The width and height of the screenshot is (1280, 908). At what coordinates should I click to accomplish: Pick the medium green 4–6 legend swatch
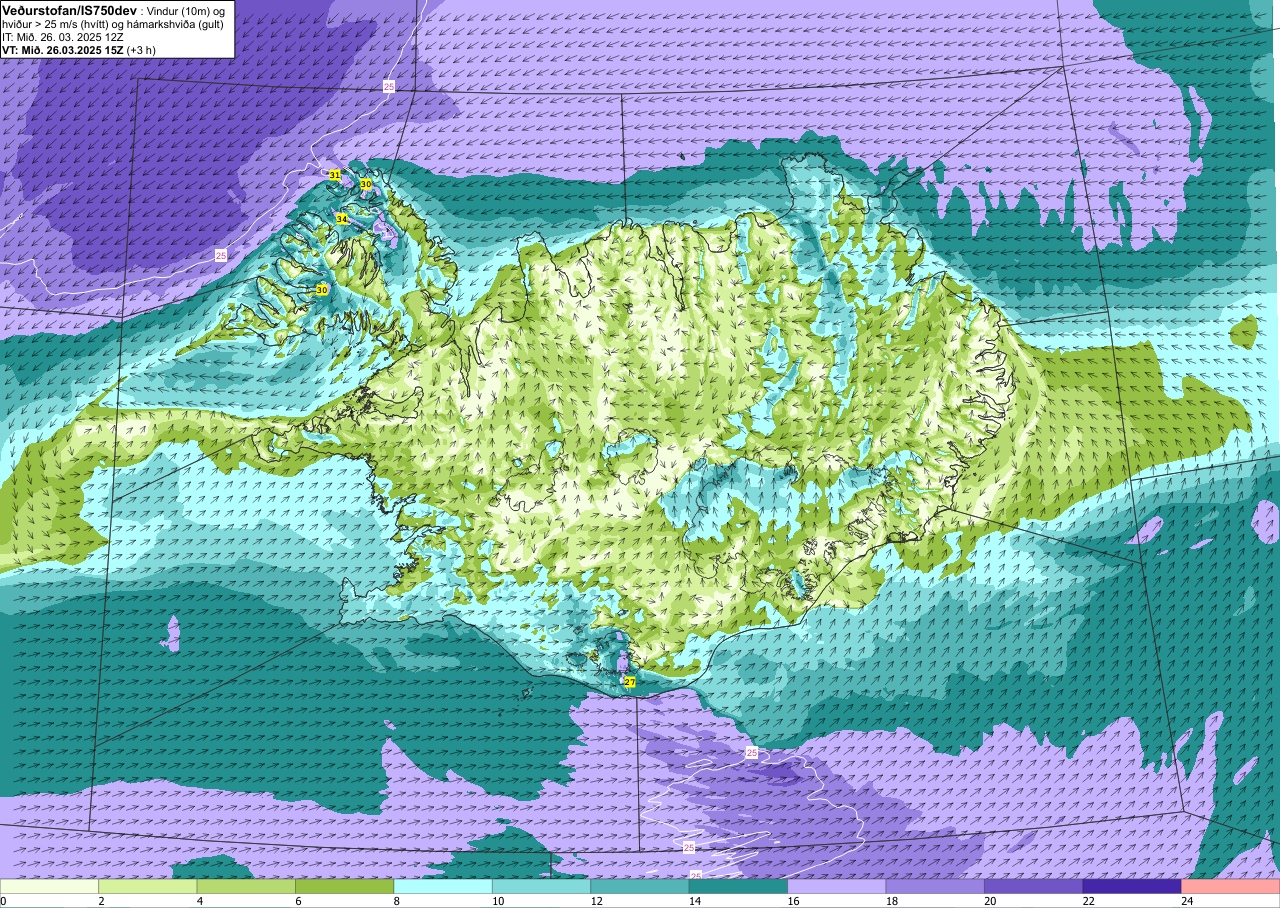pyautogui.click(x=246, y=886)
